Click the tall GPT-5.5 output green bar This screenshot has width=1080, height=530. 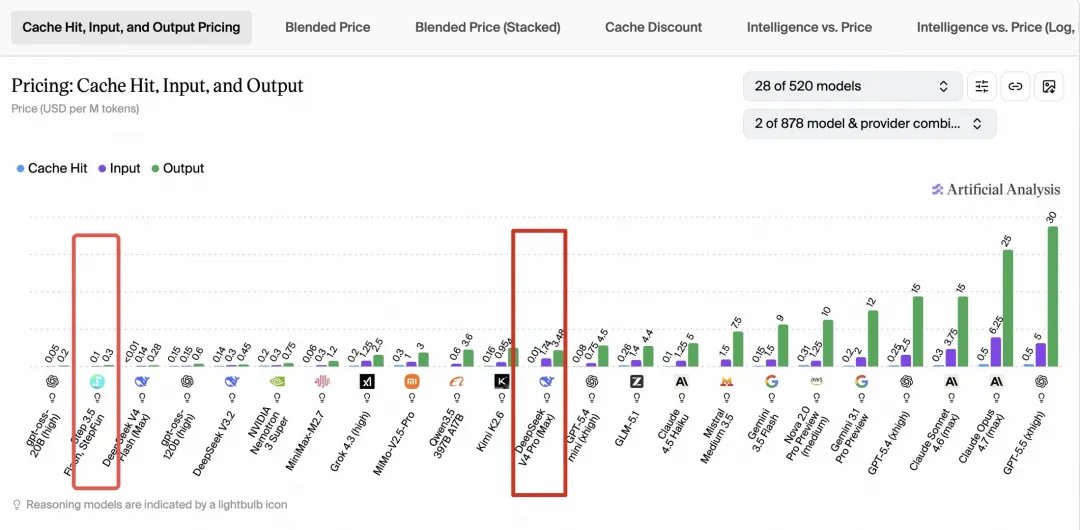pos(1052,296)
